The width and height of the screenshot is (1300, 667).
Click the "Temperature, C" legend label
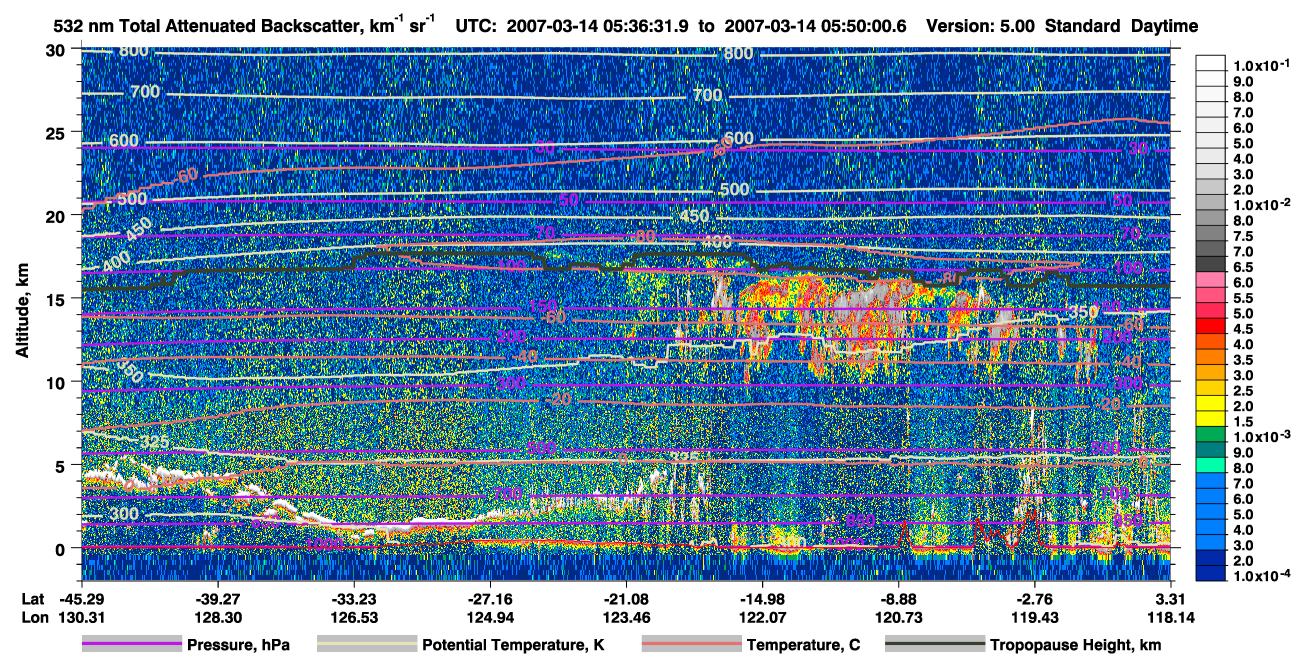click(803, 645)
